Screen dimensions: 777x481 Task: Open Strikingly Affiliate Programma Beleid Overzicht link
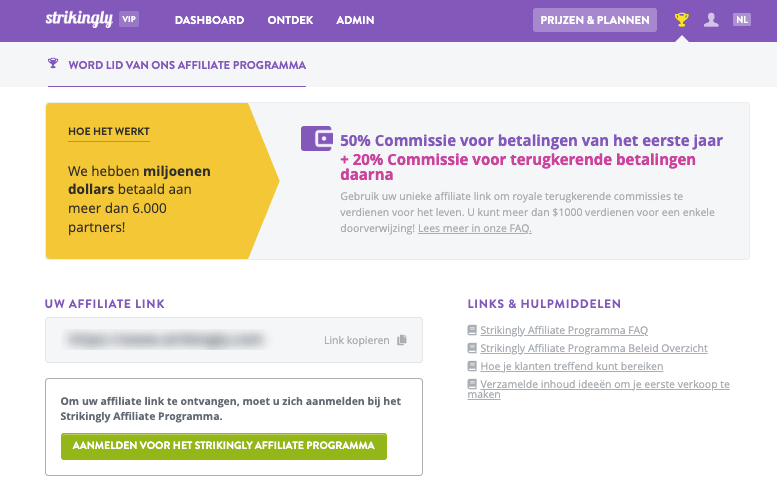click(x=594, y=348)
